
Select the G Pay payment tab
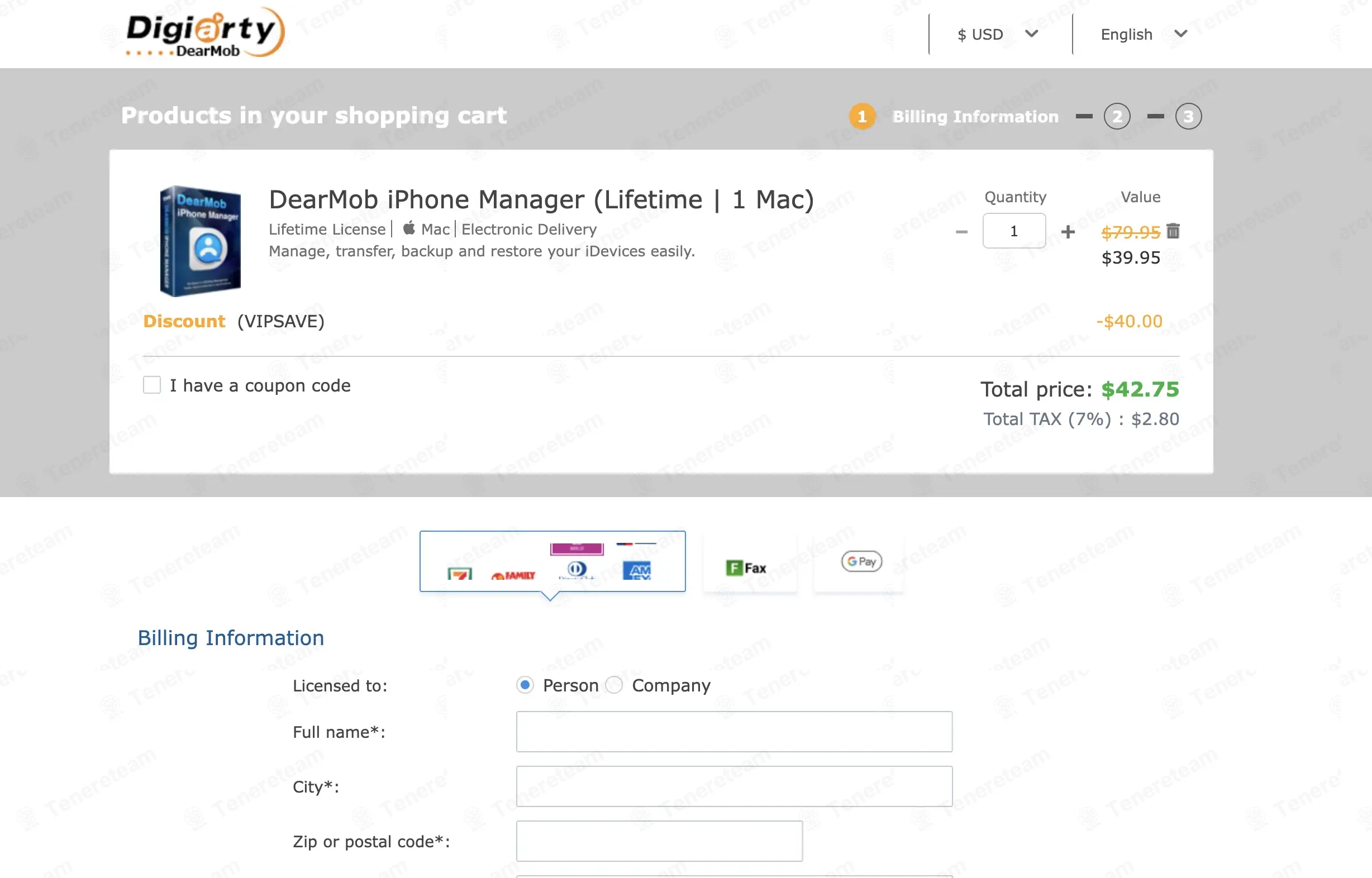coord(860,563)
